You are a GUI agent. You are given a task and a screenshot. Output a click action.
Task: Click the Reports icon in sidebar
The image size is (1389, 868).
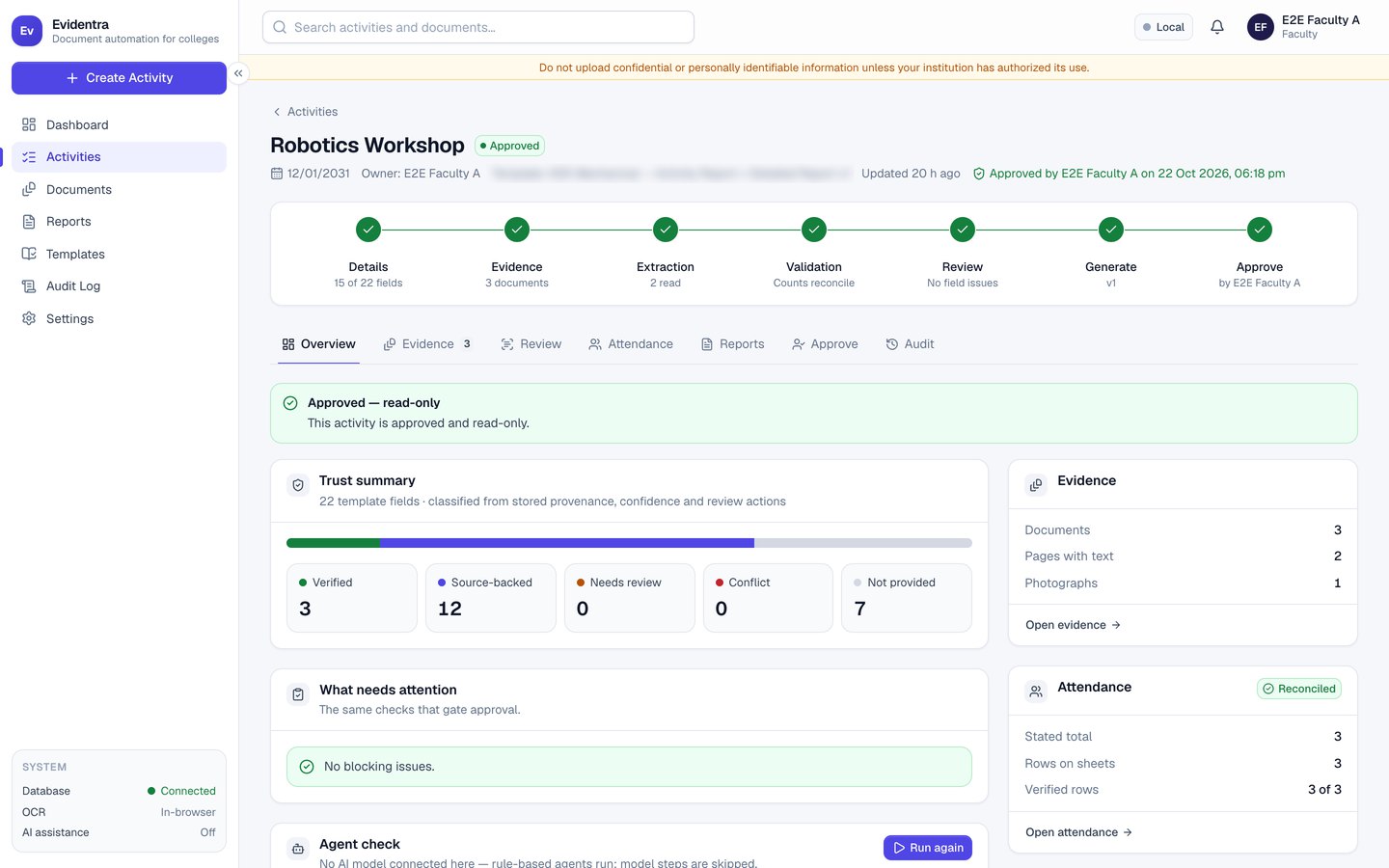[x=29, y=221]
